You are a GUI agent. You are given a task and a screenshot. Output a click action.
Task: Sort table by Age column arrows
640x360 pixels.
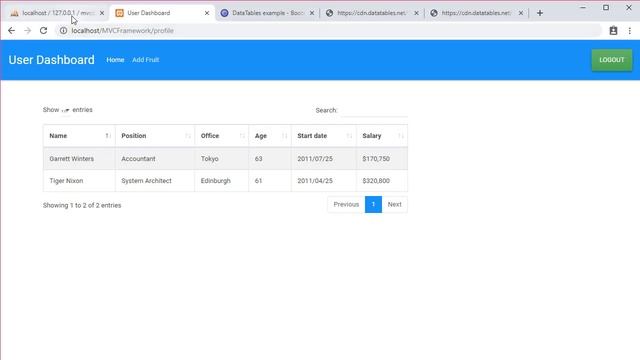[x=284, y=136]
